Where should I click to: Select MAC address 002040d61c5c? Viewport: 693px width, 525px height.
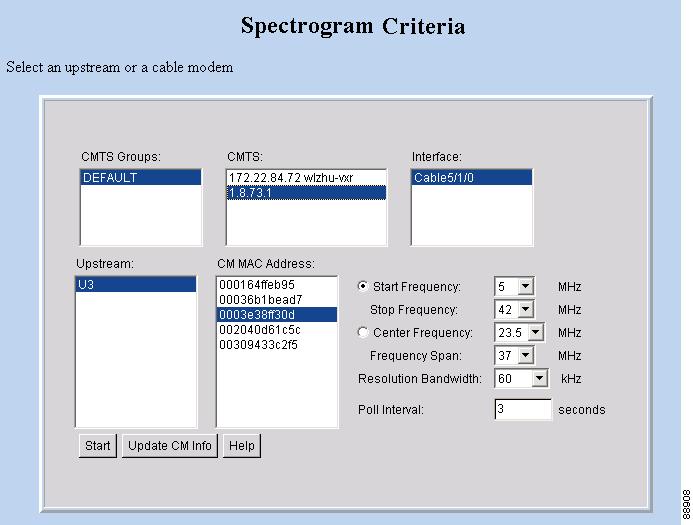click(277, 330)
